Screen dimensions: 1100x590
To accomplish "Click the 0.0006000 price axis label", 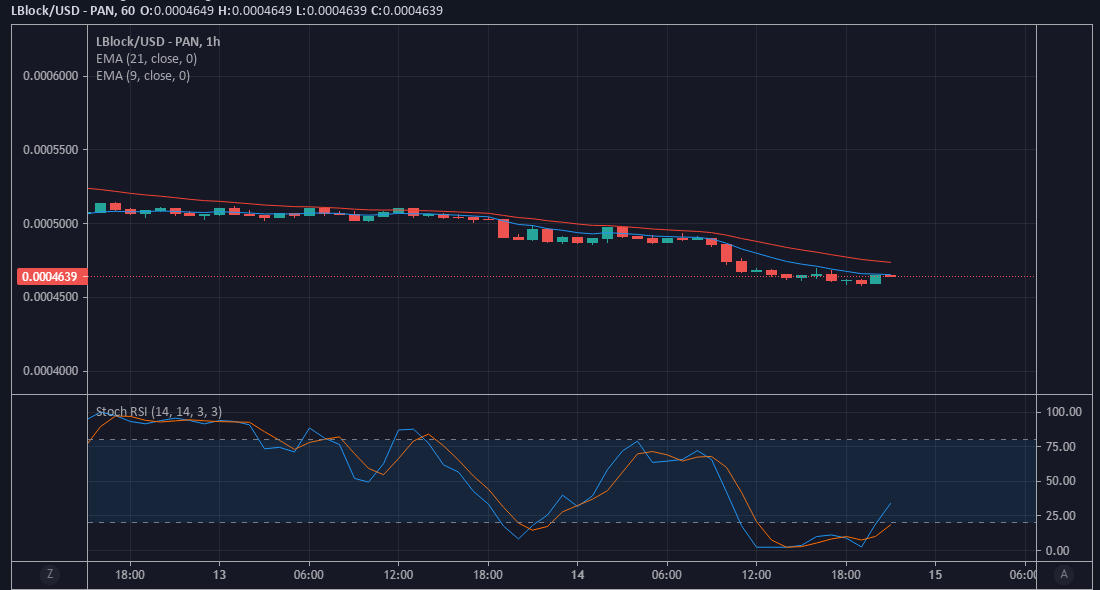I will (51, 76).
